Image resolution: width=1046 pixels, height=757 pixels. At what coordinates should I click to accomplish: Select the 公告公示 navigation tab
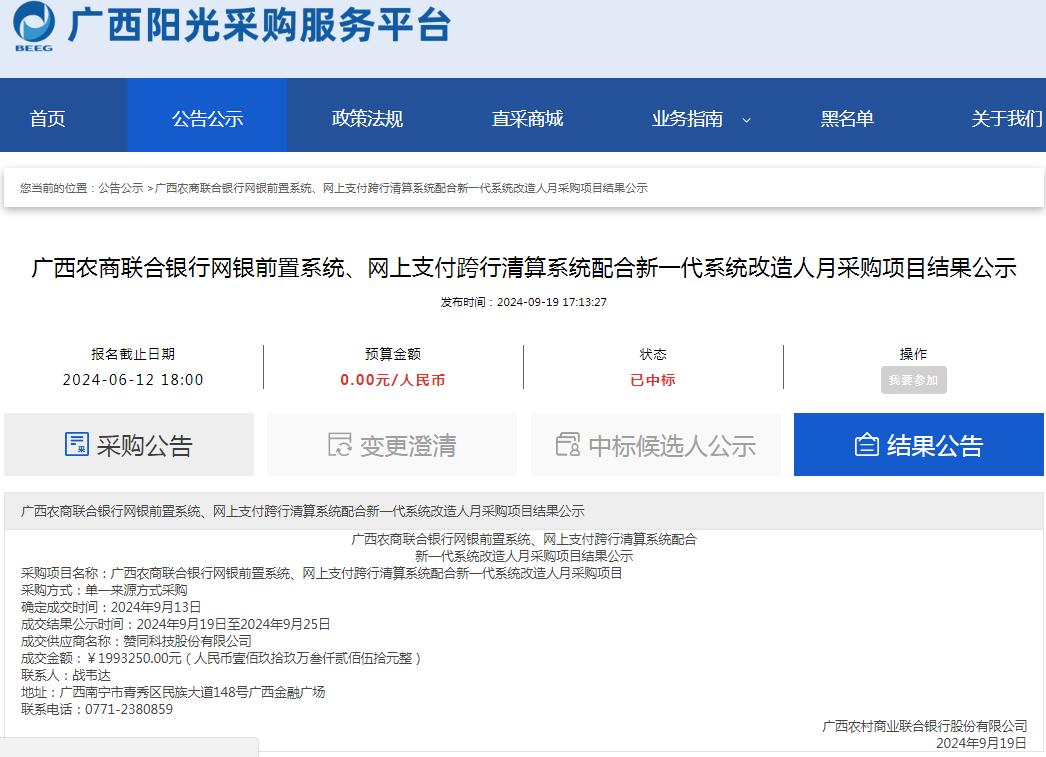[207, 115]
